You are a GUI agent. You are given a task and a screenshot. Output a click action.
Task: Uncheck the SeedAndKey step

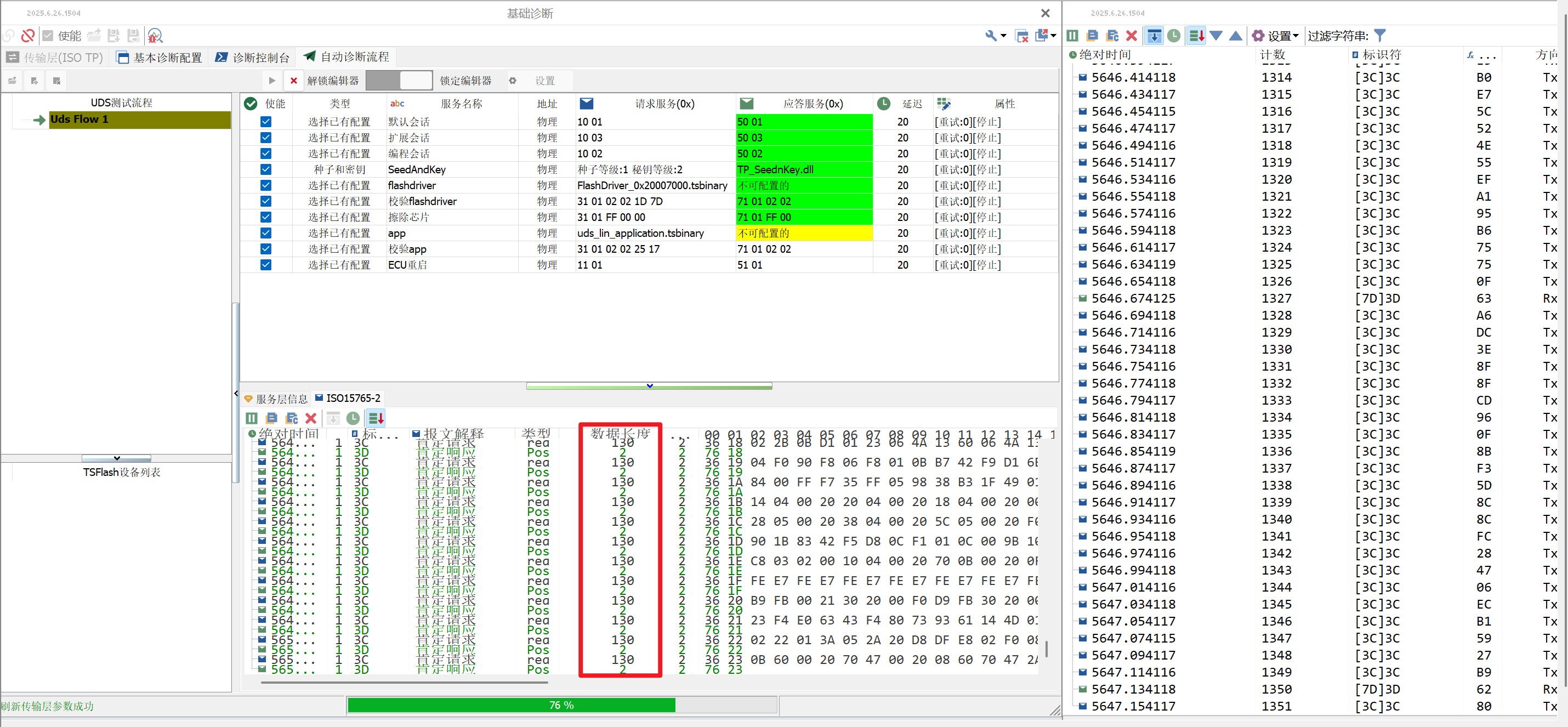pos(266,169)
